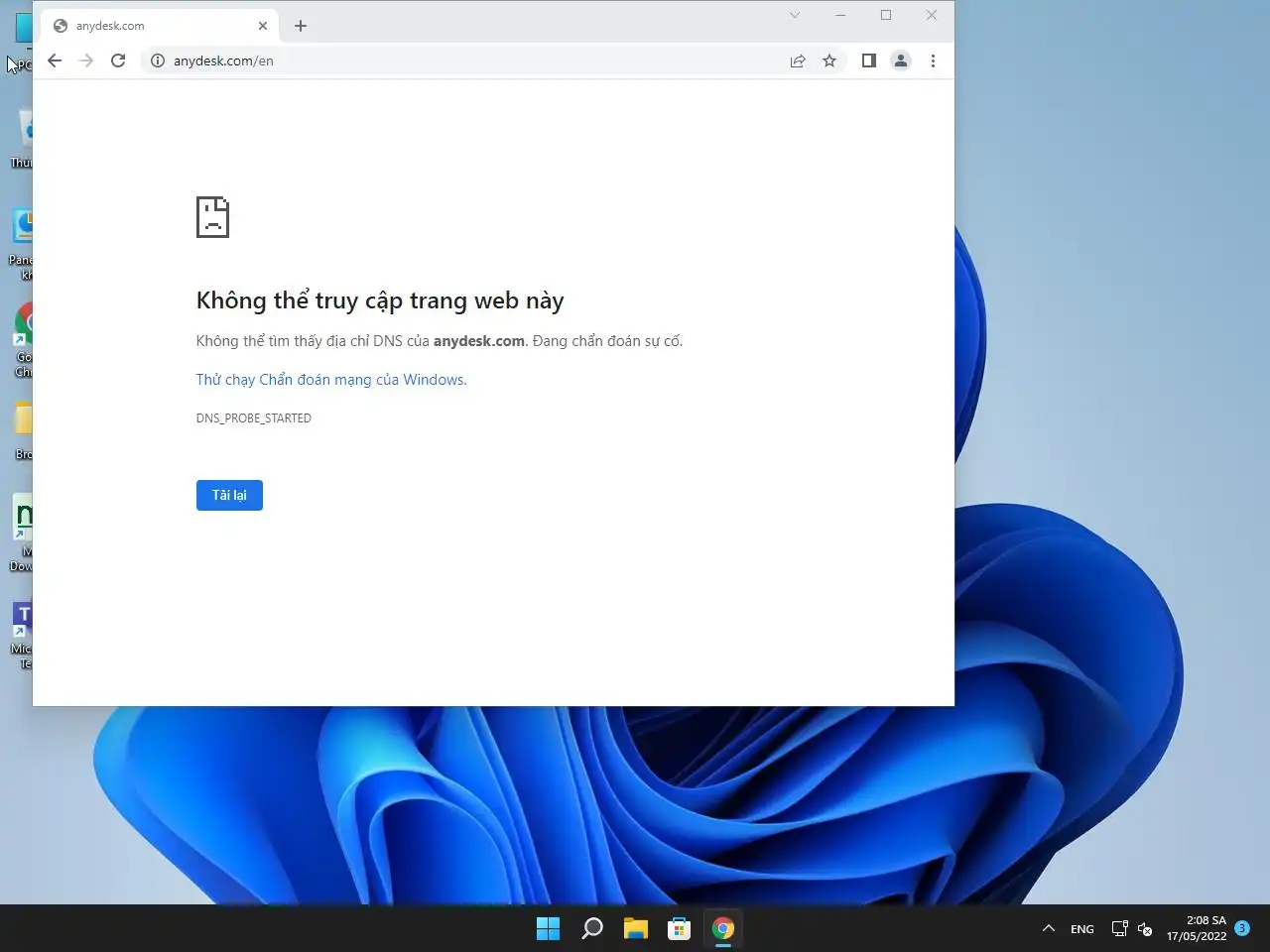Viewport: 1270px width, 952px height.
Task: Expand the tab search dropdown arrow
Action: pyautogui.click(x=795, y=15)
